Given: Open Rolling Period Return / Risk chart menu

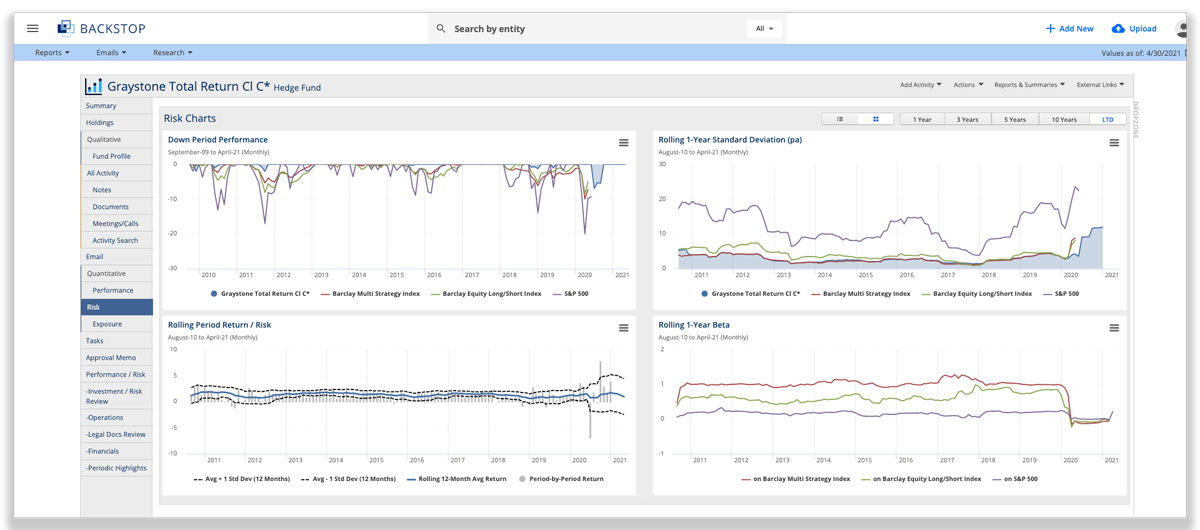Looking at the screenshot, I should pyautogui.click(x=624, y=328).
